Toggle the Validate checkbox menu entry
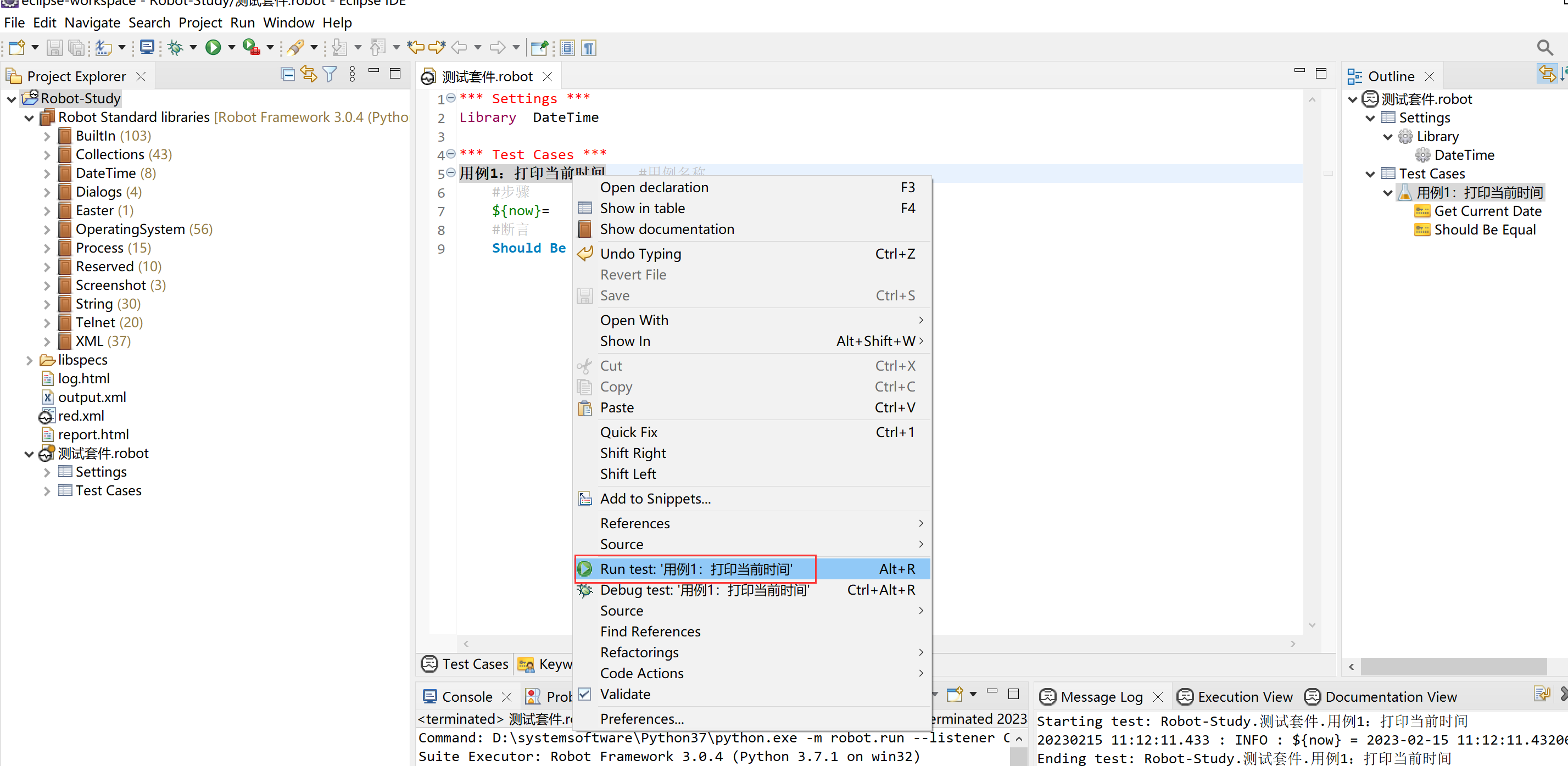The width and height of the screenshot is (1568, 766). [x=625, y=694]
